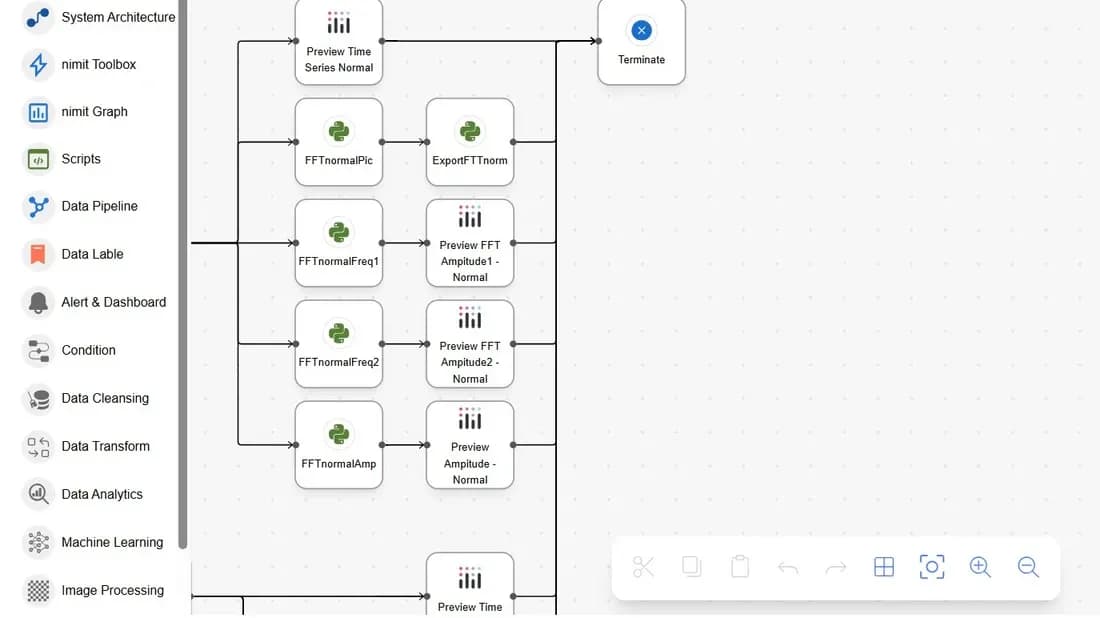
Task: Click the input port of Terminate node
Action: [598, 41]
